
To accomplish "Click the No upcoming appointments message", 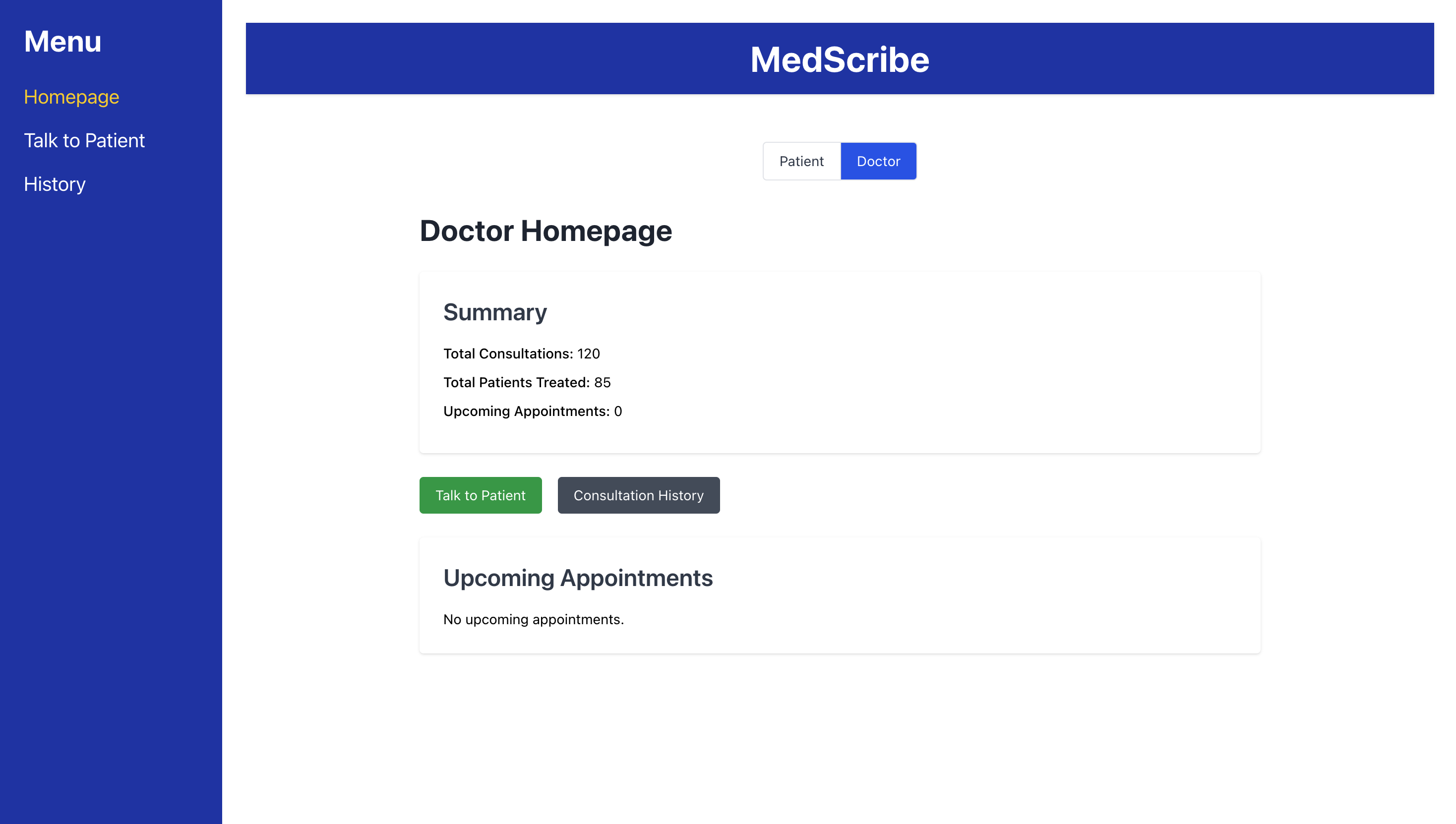I will [533, 620].
